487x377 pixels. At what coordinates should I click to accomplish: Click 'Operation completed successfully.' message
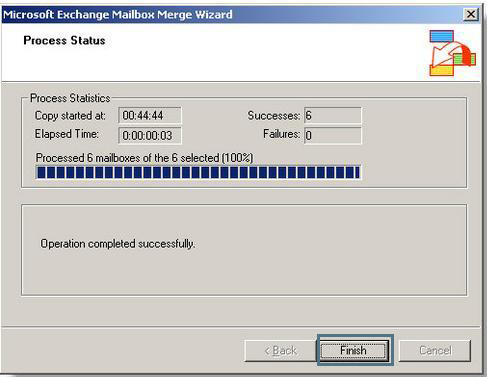click(118, 244)
